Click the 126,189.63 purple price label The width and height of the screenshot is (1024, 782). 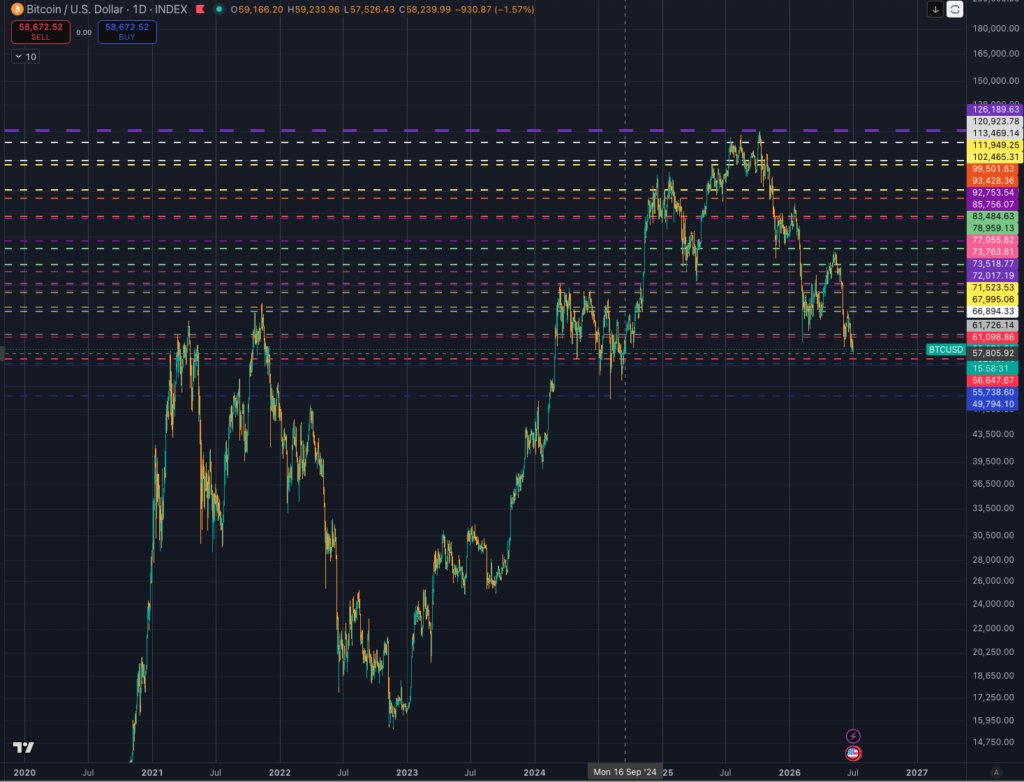[995, 110]
